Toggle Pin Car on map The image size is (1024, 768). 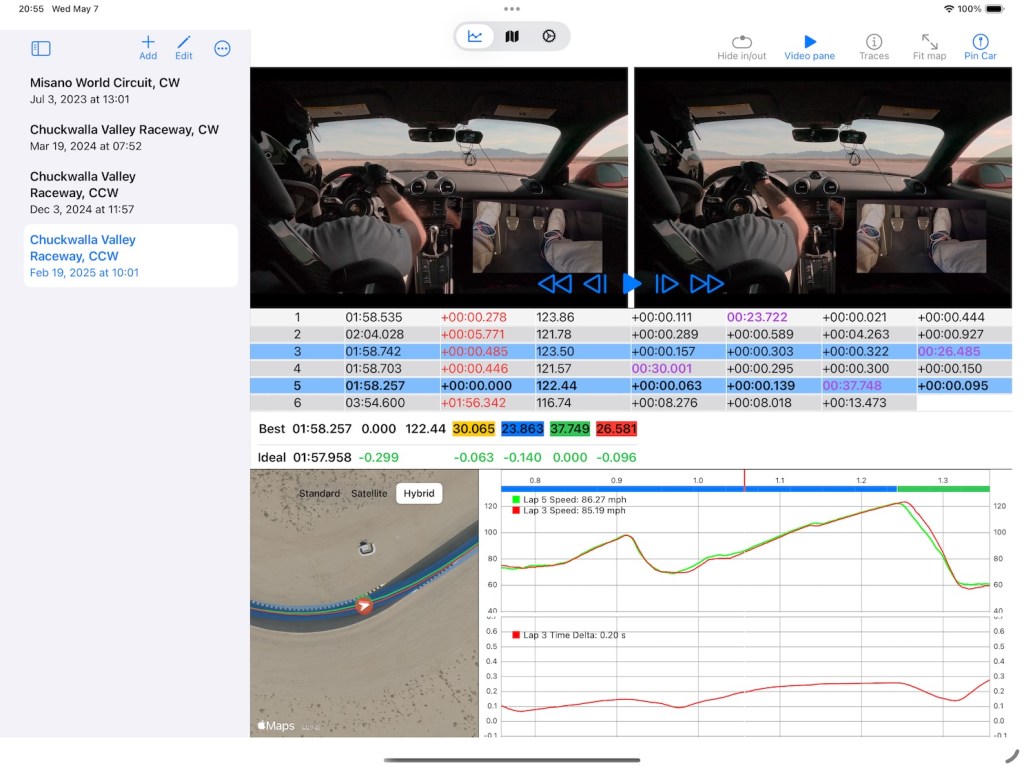click(980, 47)
